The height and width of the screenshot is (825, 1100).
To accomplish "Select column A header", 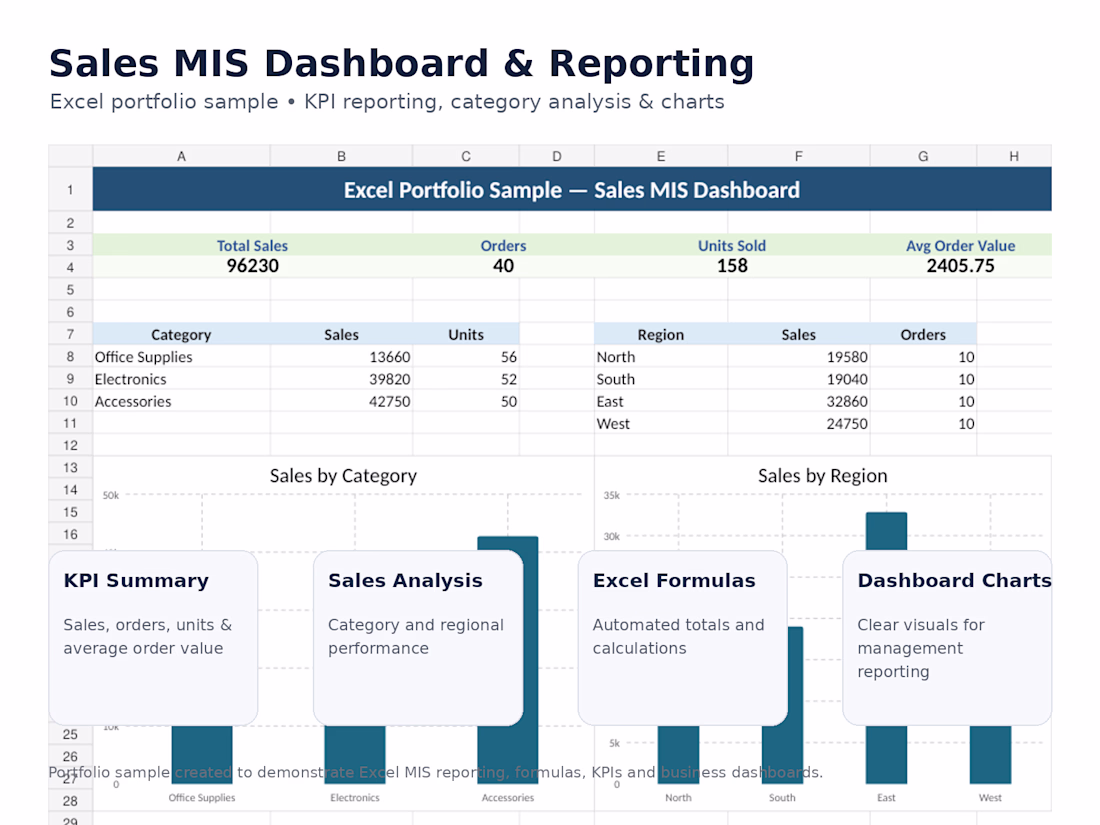I will 181,156.
